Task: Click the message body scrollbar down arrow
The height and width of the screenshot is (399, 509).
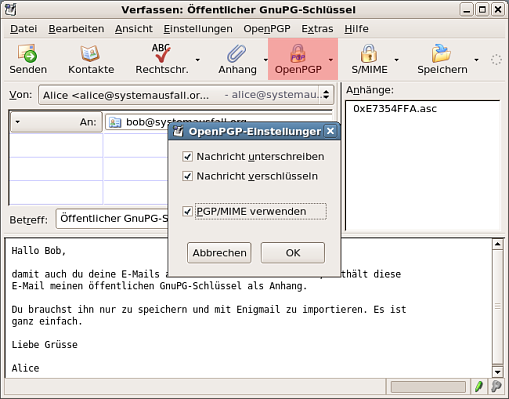Action: [x=498, y=372]
